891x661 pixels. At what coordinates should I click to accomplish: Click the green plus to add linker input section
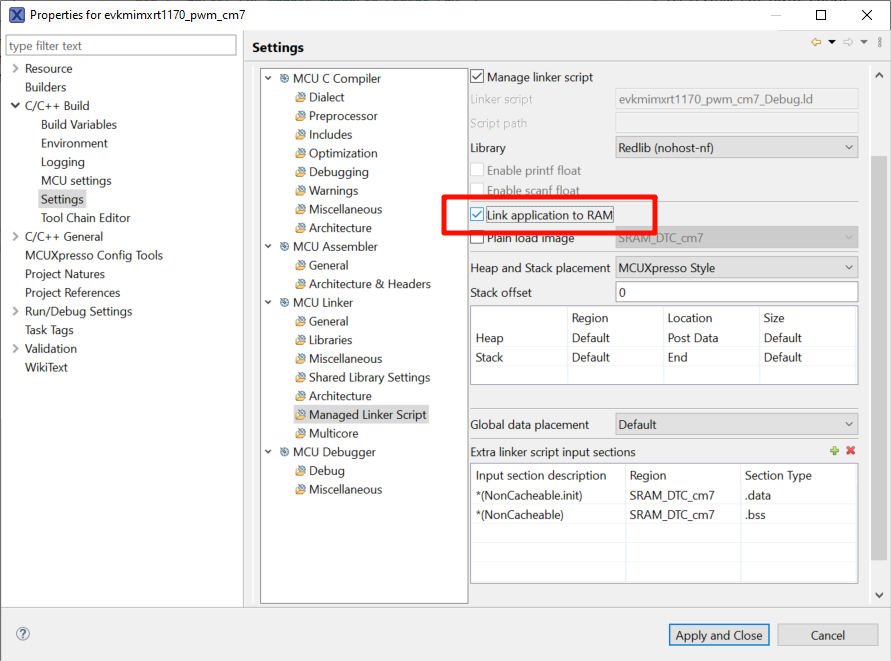[835, 451]
